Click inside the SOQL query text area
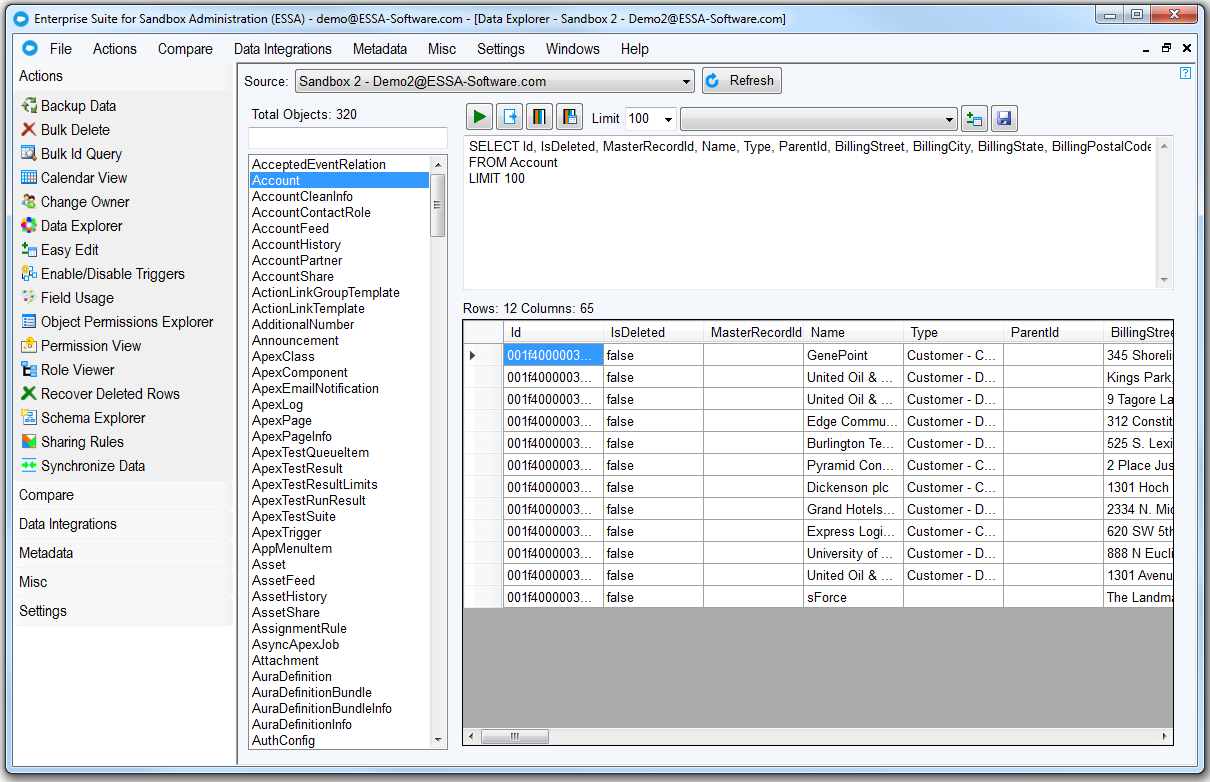This screenshot has height=782, width=1210. [x=810, y=212]
